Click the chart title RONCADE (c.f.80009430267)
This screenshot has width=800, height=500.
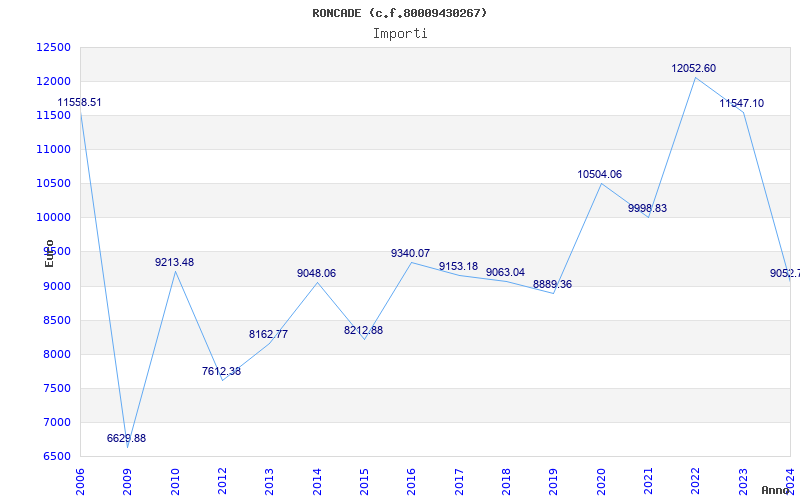pos(399,13)
